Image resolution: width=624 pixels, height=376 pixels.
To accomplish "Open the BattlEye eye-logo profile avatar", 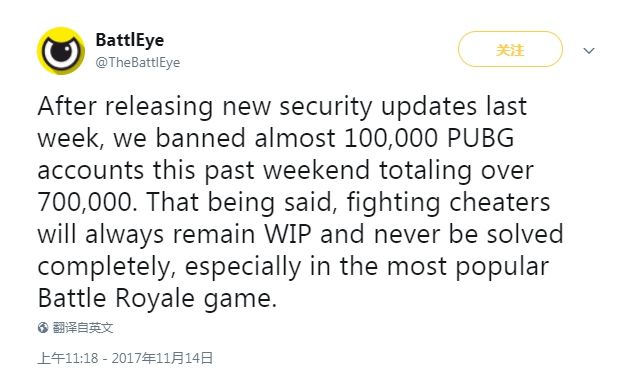I will pos(61,51).
